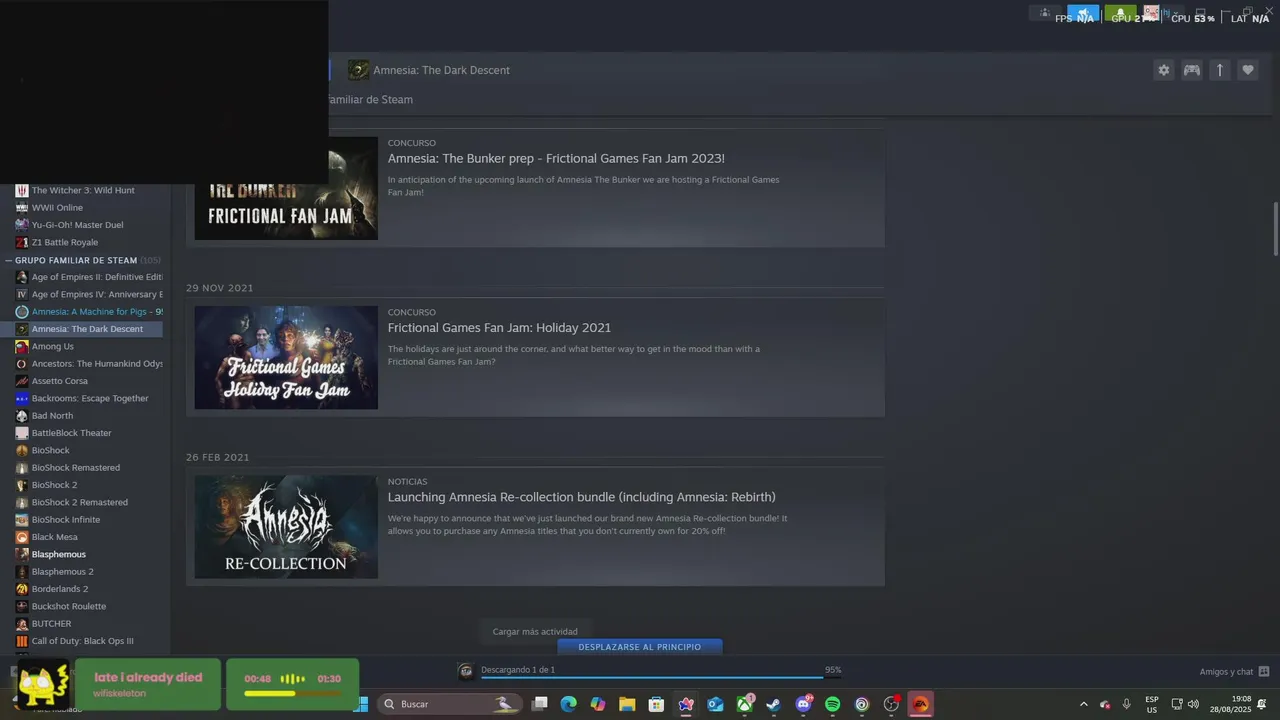Collapse GRUPO FAMILIAR DE STEAM category

76,260
